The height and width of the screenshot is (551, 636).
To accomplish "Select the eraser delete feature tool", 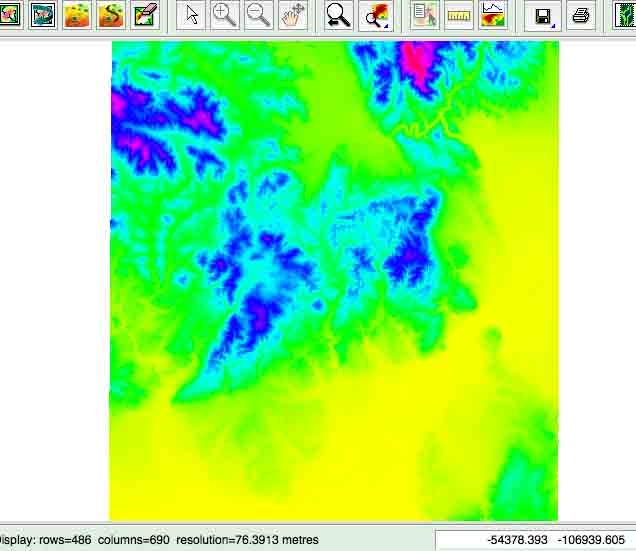I will coord(145,15).
